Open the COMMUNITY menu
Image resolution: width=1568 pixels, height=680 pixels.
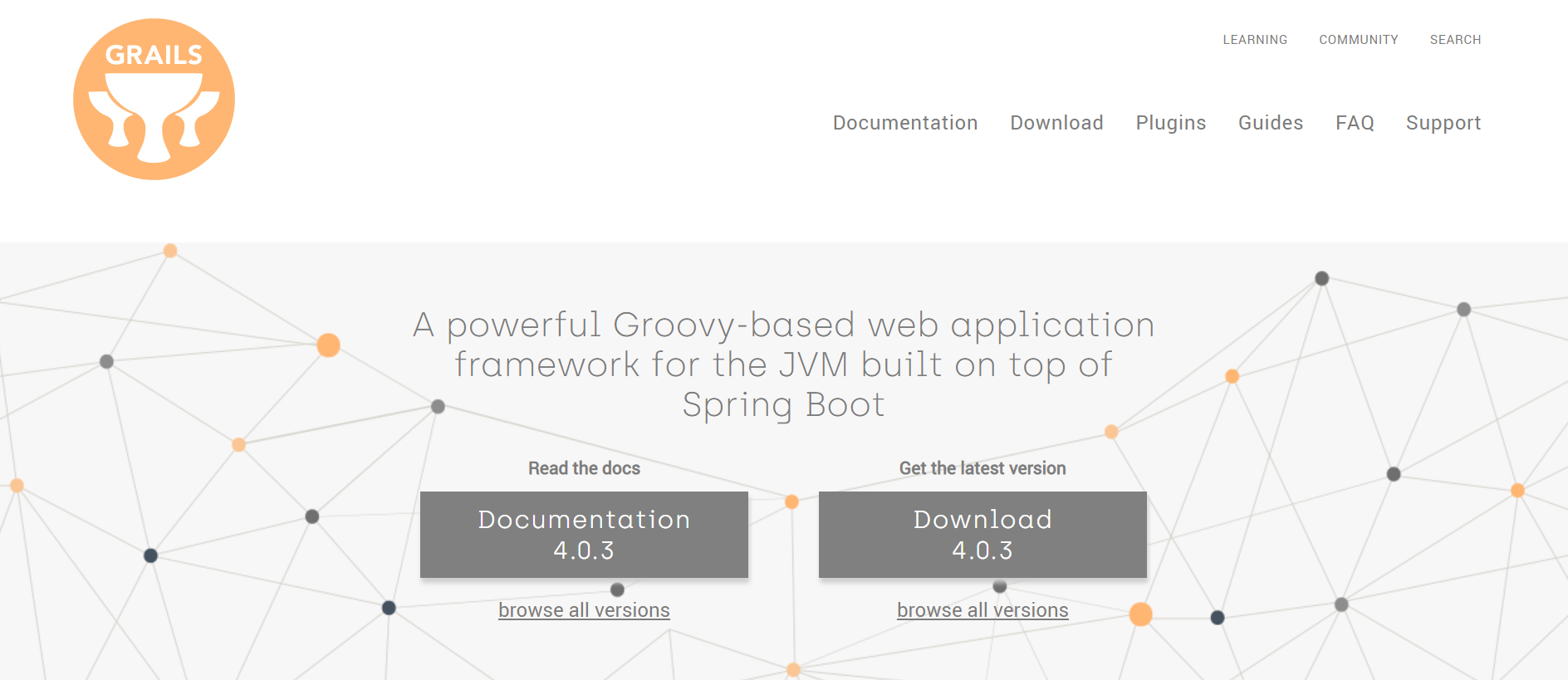click(x=1359, y=40)
